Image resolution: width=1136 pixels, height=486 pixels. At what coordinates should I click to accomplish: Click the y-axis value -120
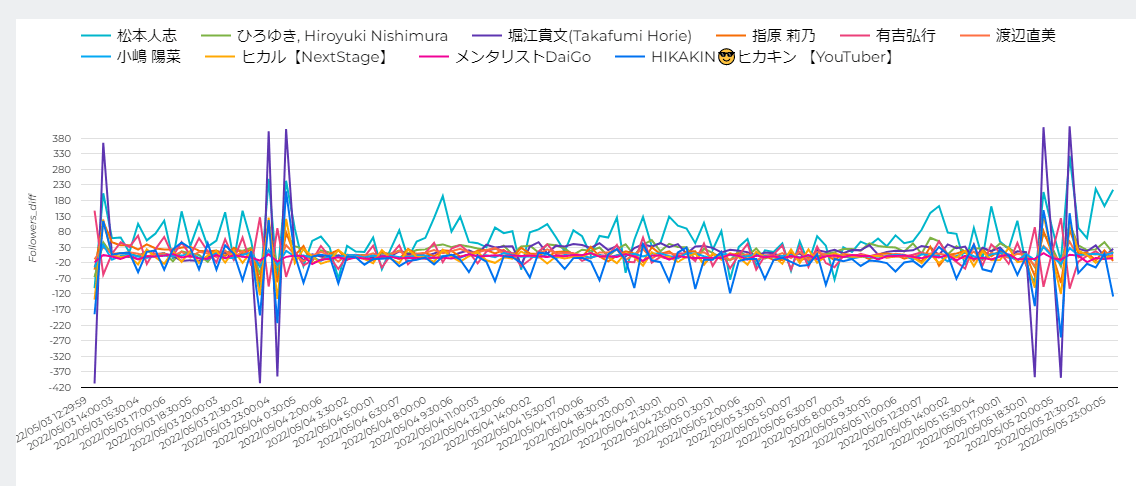(59, 294)
